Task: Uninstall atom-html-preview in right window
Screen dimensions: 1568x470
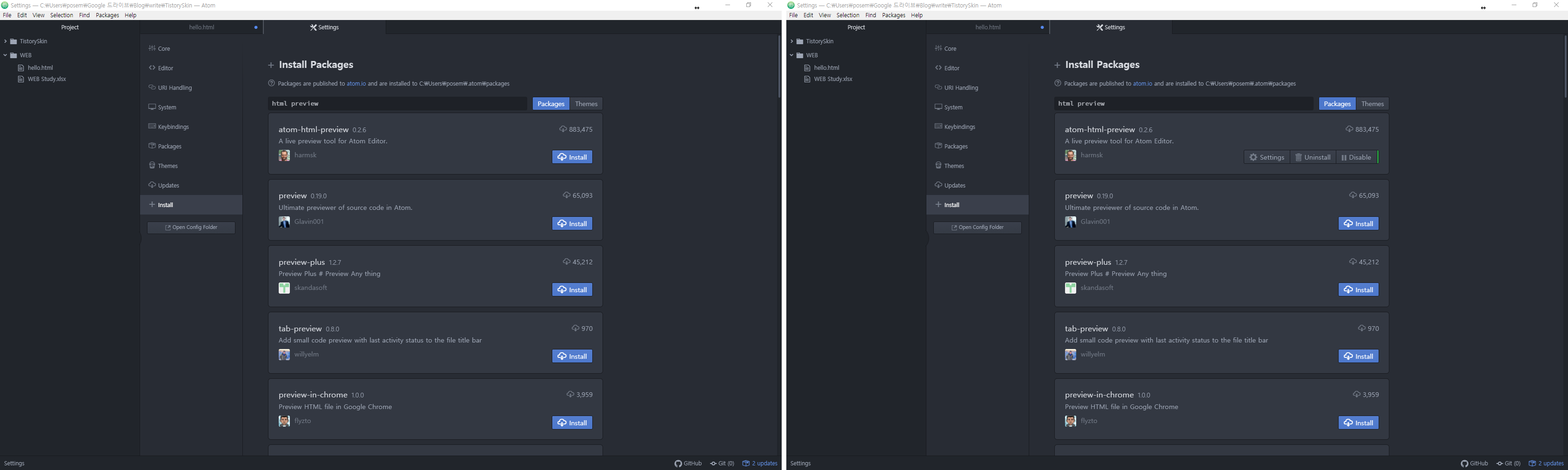Action: click(x=1313, y=157)
